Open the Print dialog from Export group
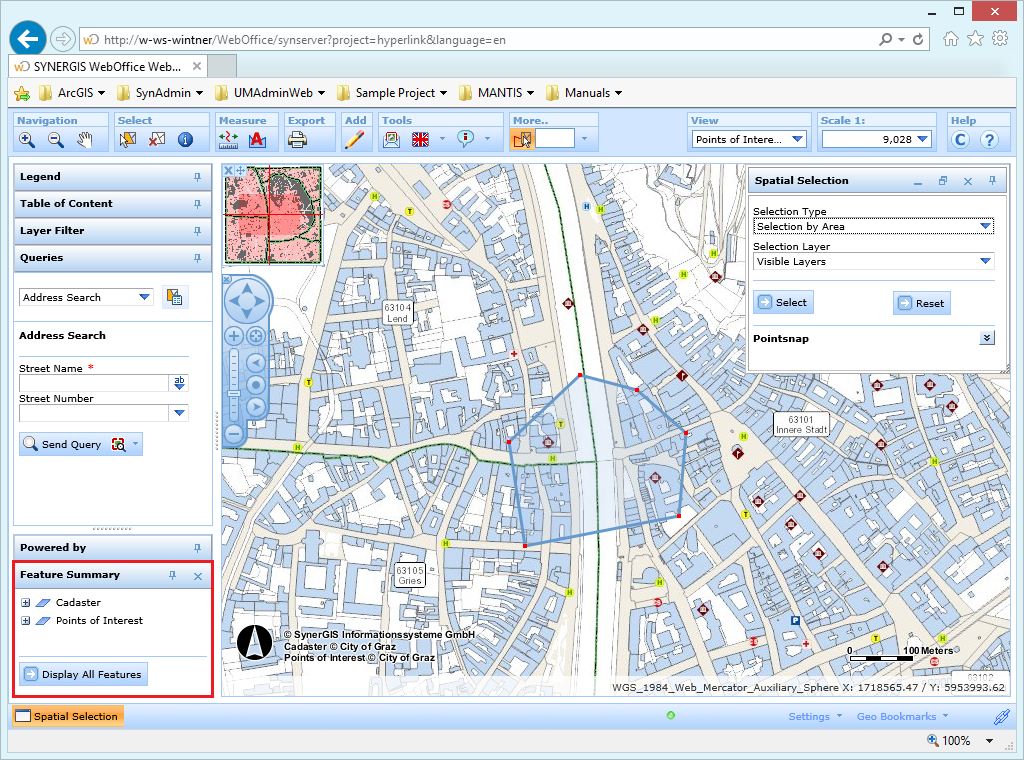1024x760 pixels. click(297, 140)
